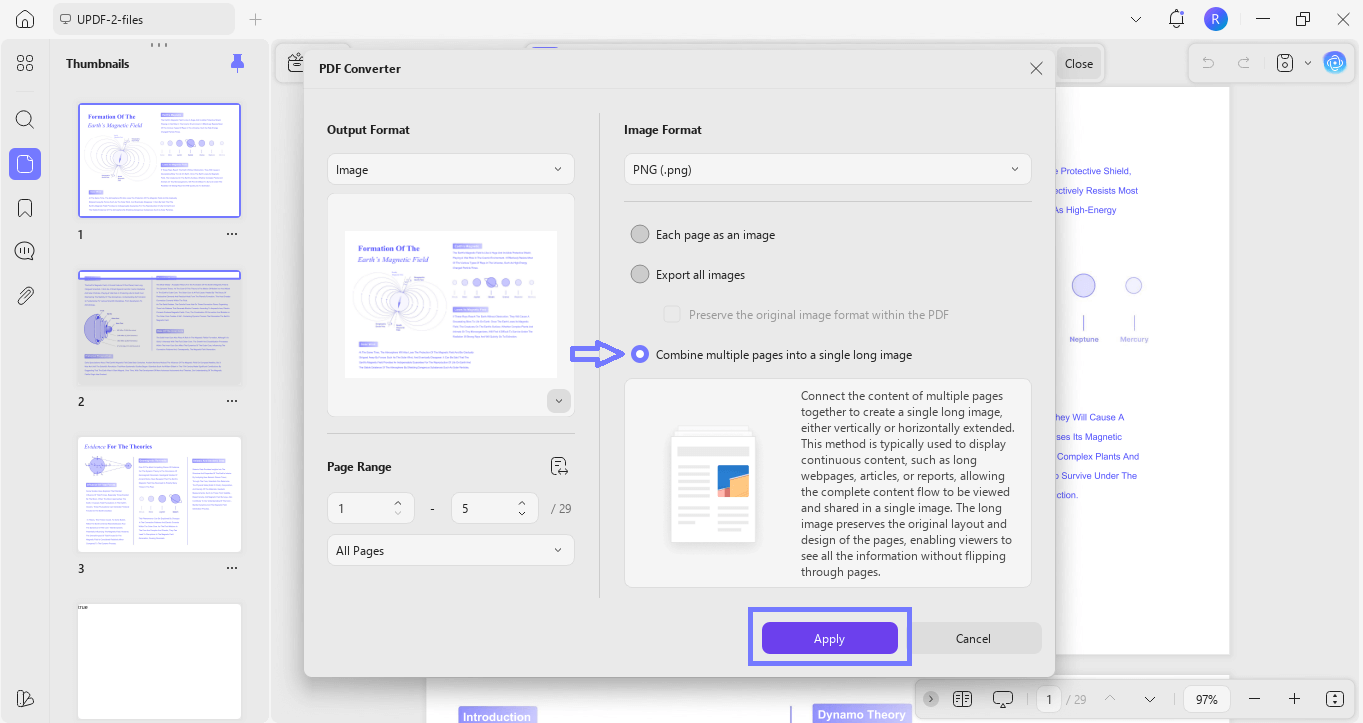Open the thumbnails panel in the sidebar
The image size is (1363, 723).
point(25,163)
